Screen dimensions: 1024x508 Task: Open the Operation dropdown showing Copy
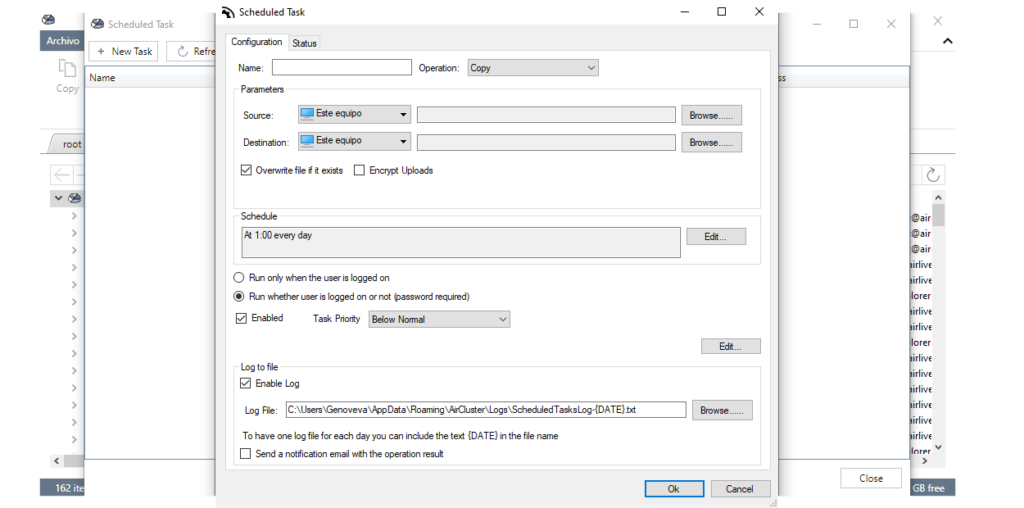(x=532, y=68)
